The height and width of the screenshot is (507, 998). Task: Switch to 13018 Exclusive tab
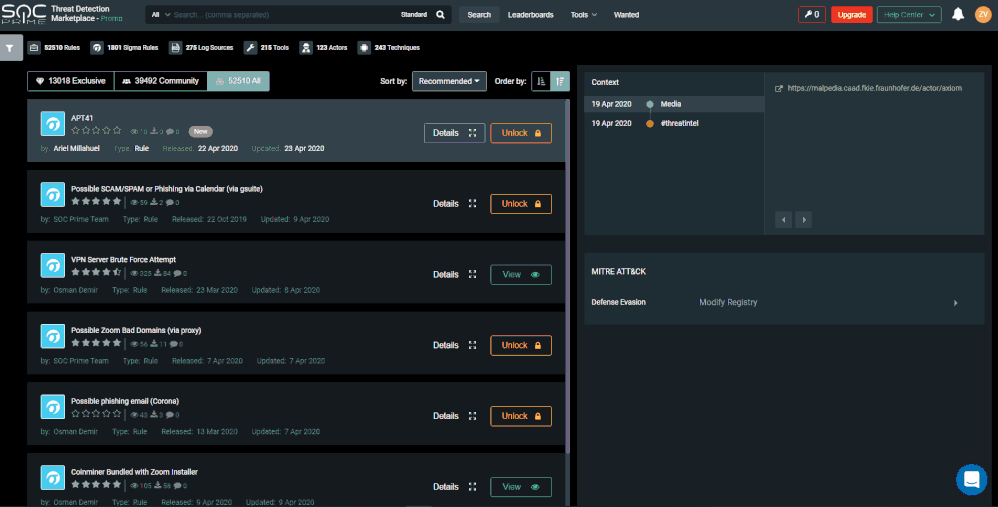tap(71, 81)
